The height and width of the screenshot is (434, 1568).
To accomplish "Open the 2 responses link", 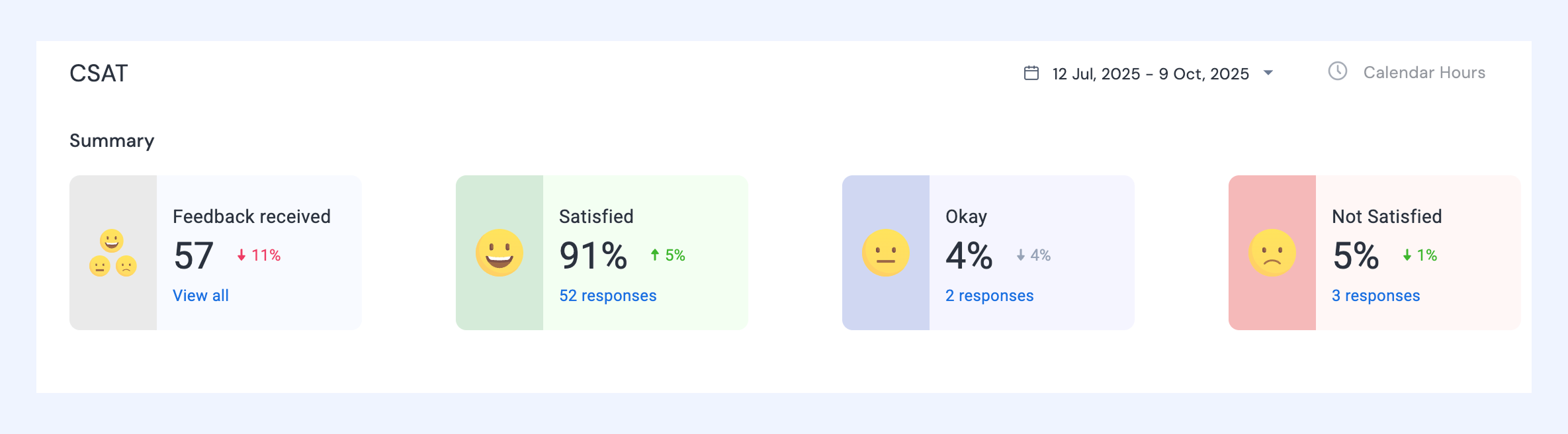I will coord(989,296).
